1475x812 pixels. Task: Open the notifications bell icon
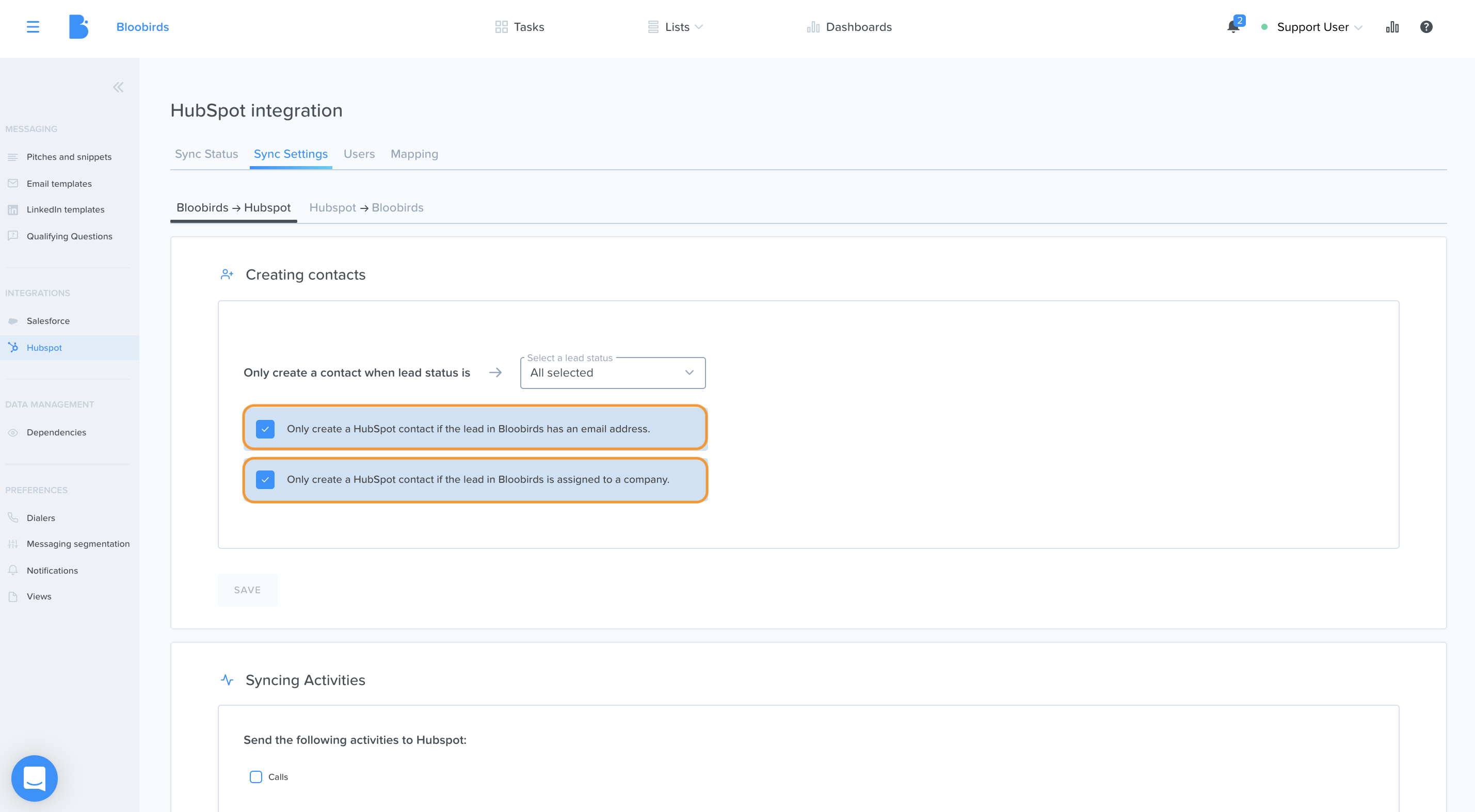pyautogui.click(x=1233, y=27)
